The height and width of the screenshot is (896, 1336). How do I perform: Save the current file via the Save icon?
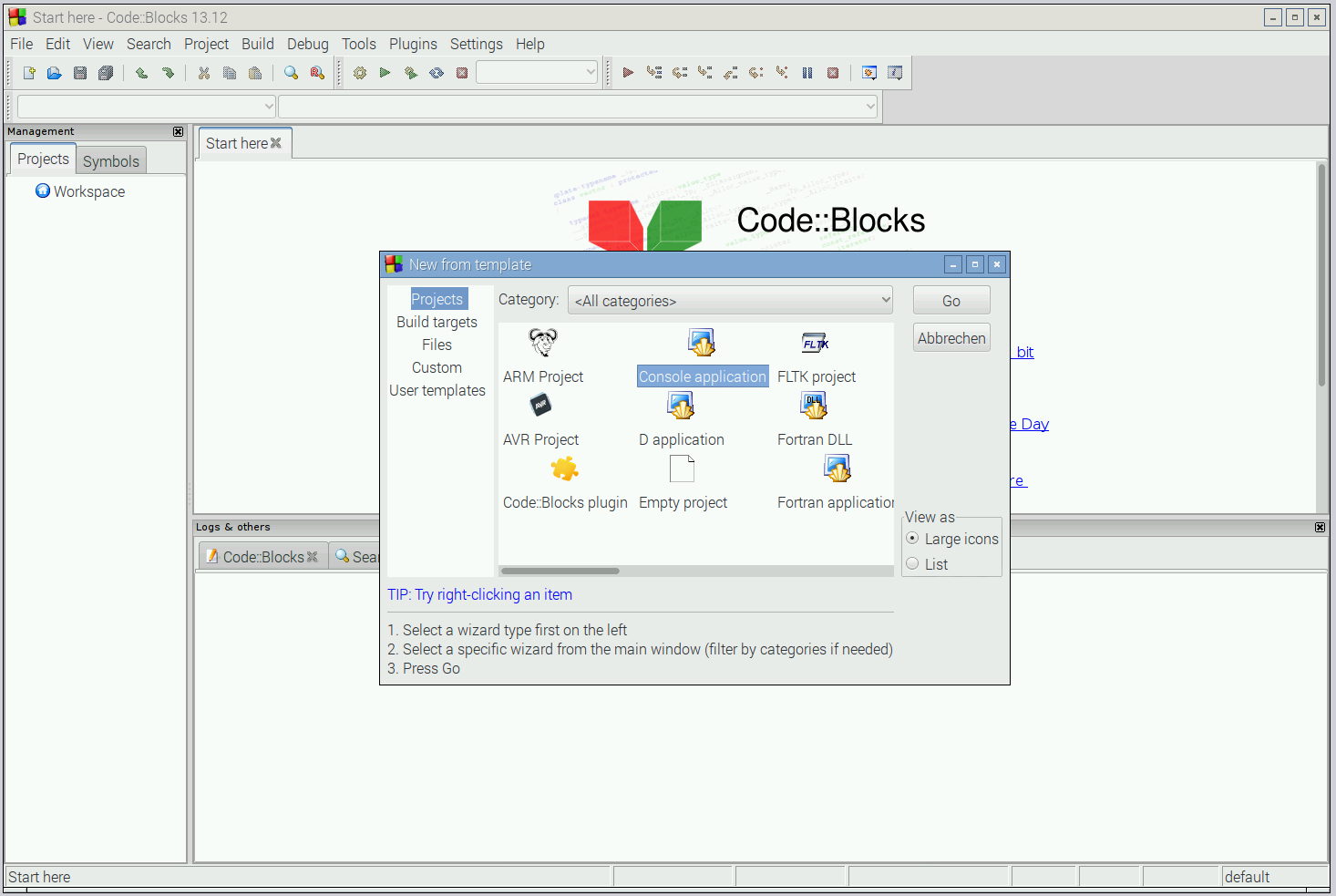pyautogui.click(x=79, y=73)
